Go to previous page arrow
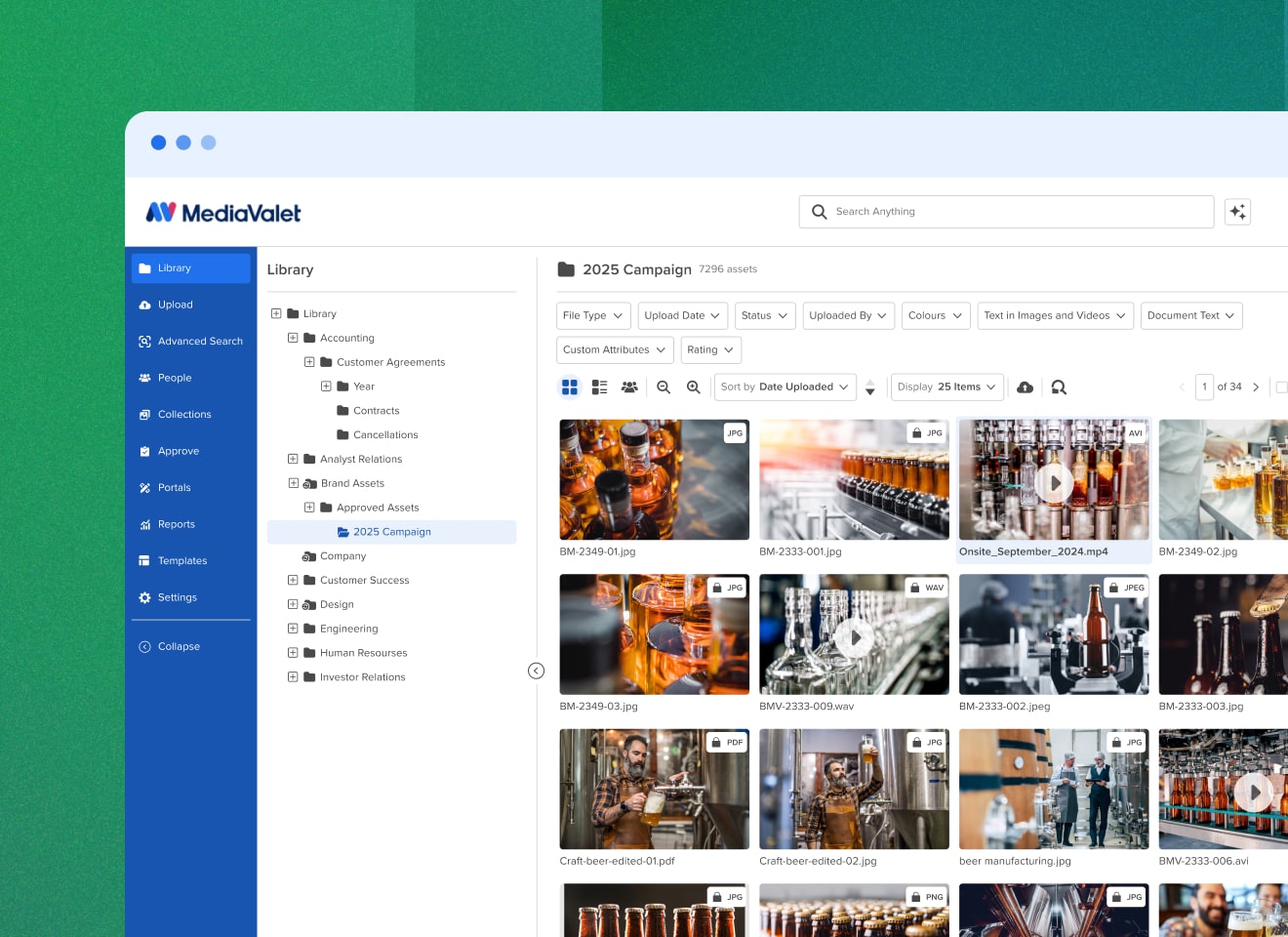 [1182, 387]
